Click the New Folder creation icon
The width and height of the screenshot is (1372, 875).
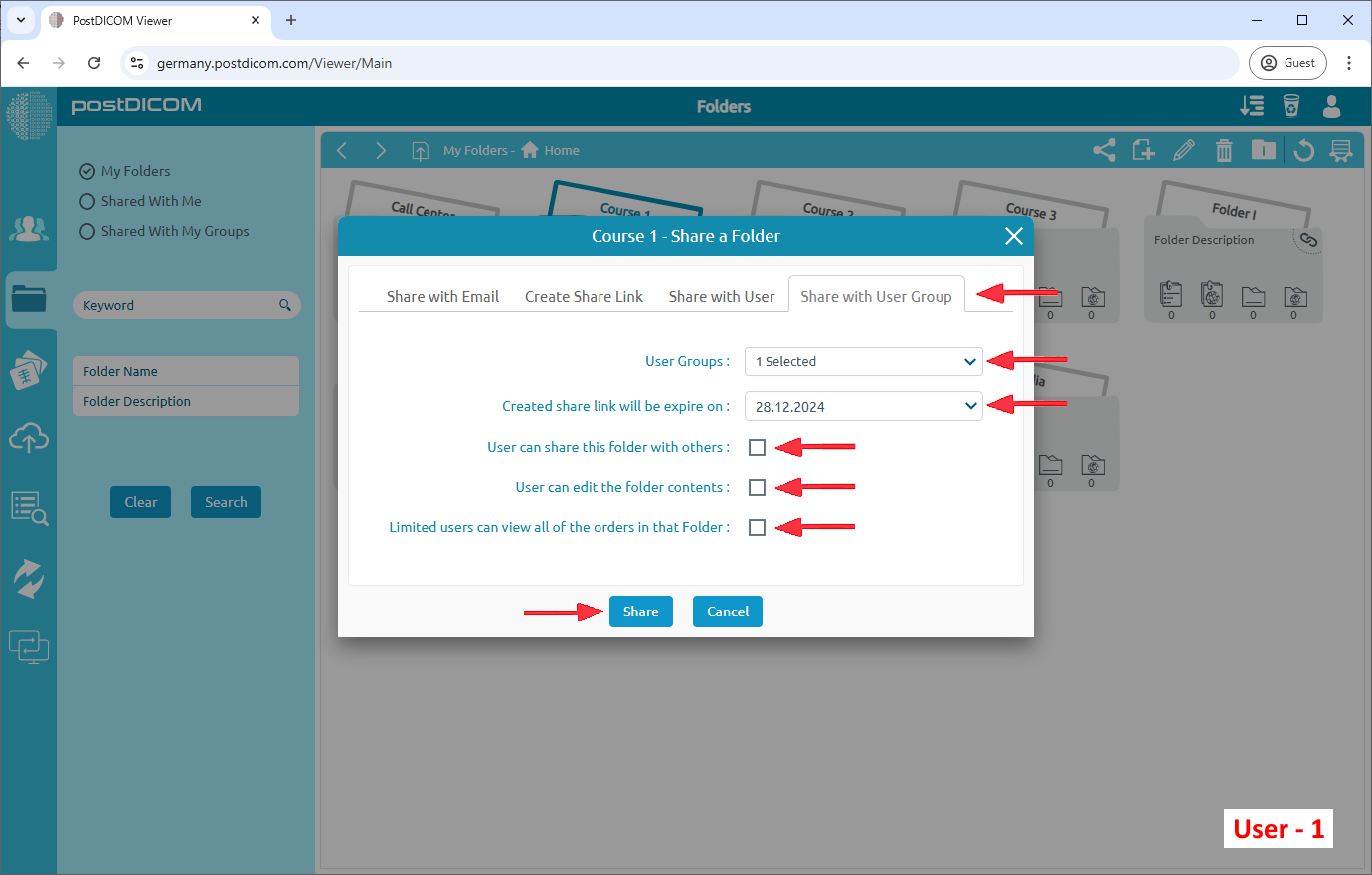[1143, 150]
